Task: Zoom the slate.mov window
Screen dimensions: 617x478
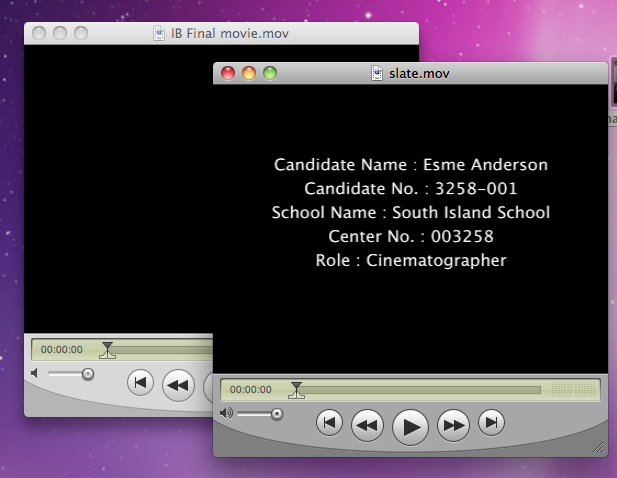Action: click(x=270, y=73)
